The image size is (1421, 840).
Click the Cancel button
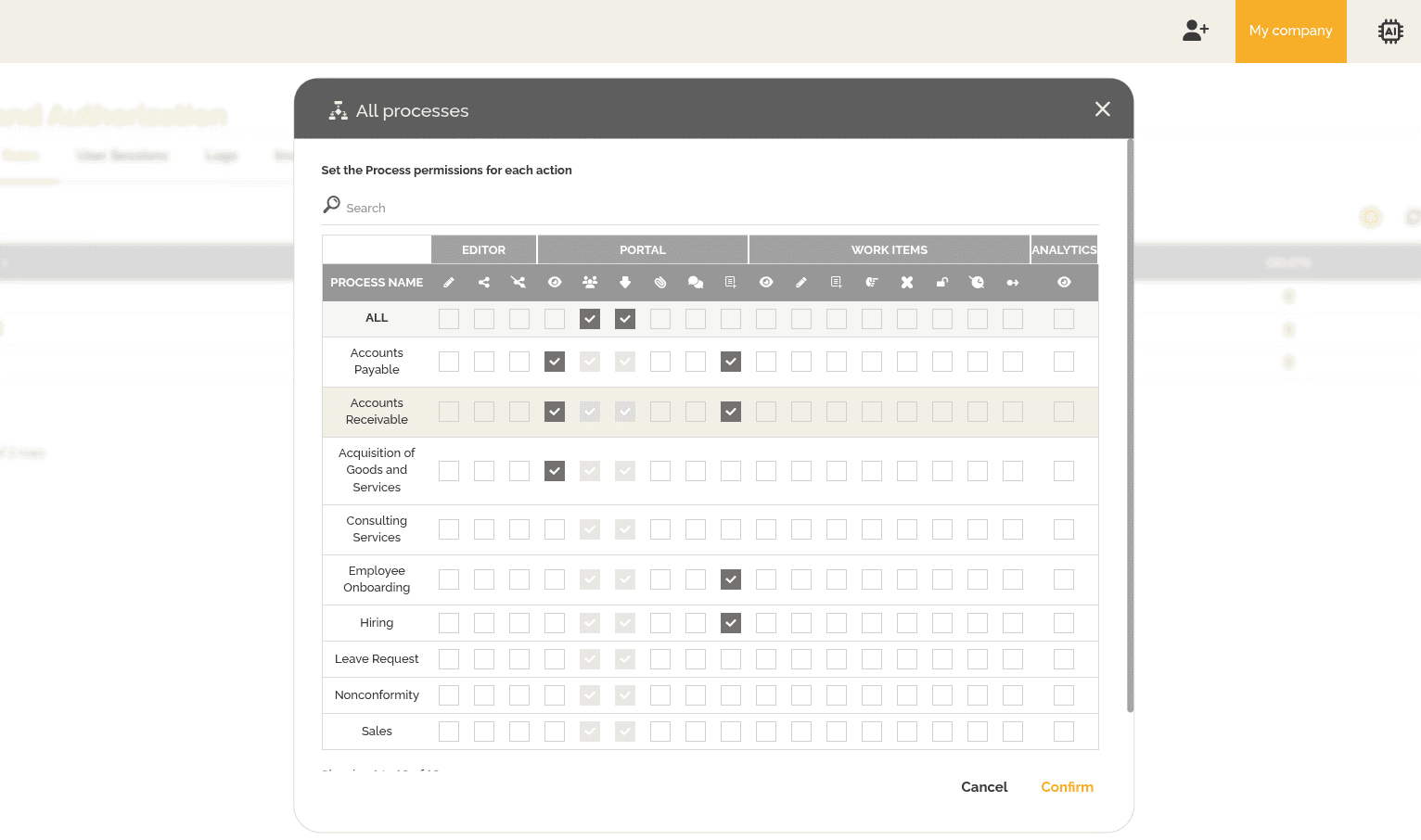pyautogui.click(x=983, y=787)
